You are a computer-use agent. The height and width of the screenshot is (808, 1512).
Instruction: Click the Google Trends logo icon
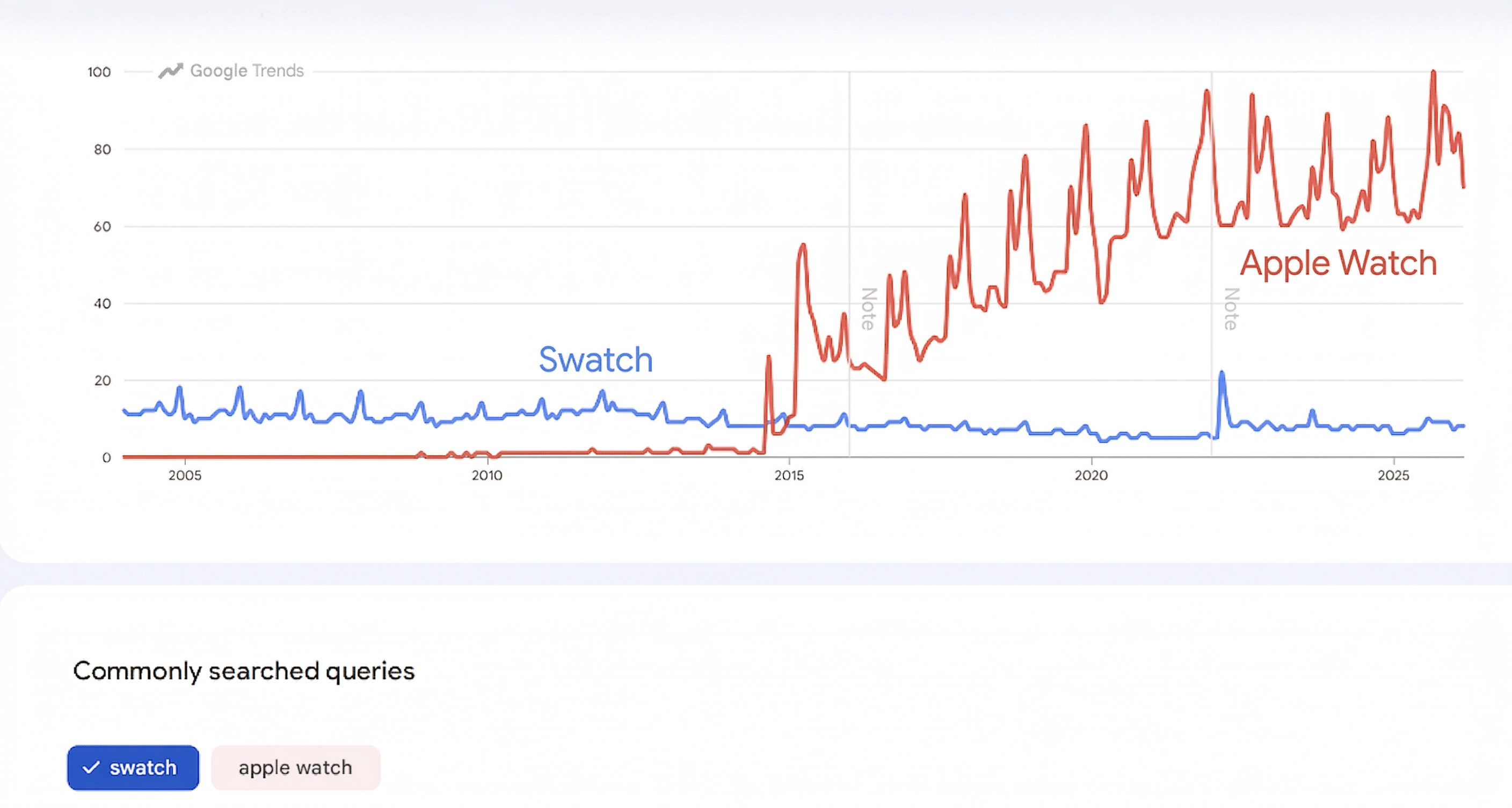coord(171,70)
